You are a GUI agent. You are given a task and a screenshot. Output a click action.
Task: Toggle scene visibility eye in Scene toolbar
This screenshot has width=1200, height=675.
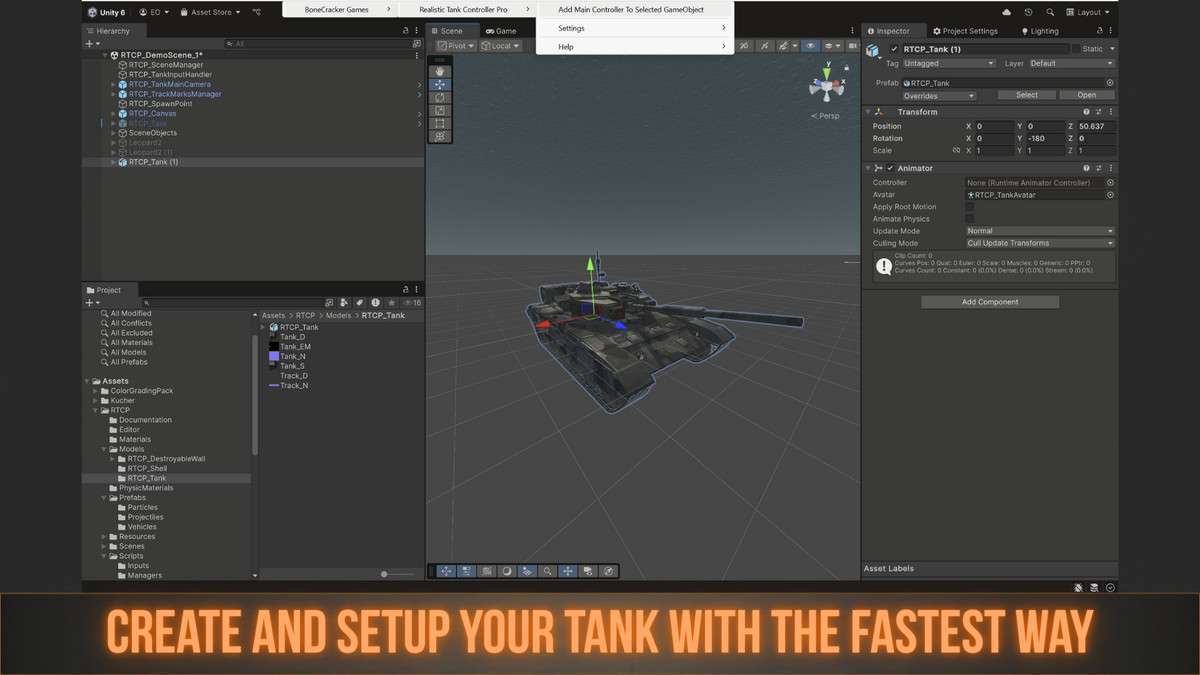(810, 46)
